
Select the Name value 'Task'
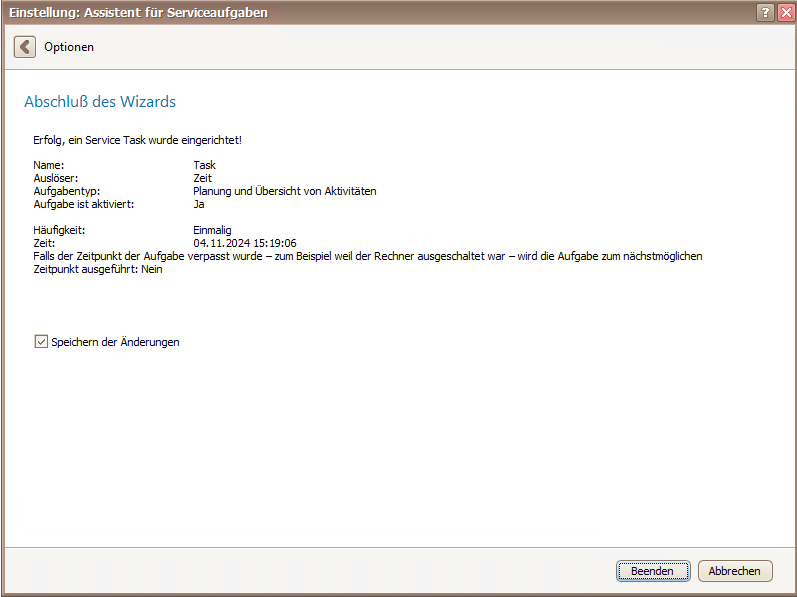tap(204, 165)
